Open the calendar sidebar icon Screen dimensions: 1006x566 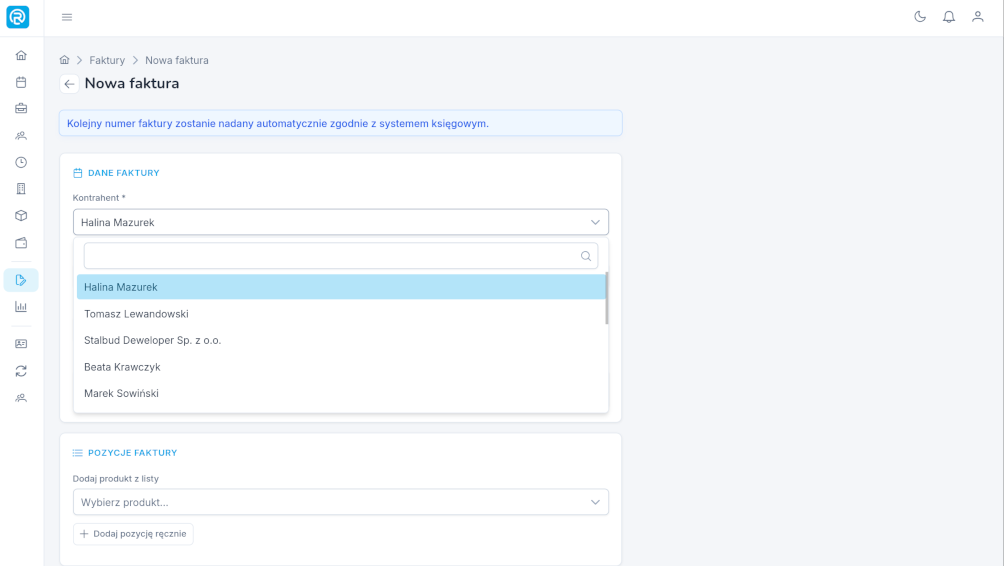21,82
